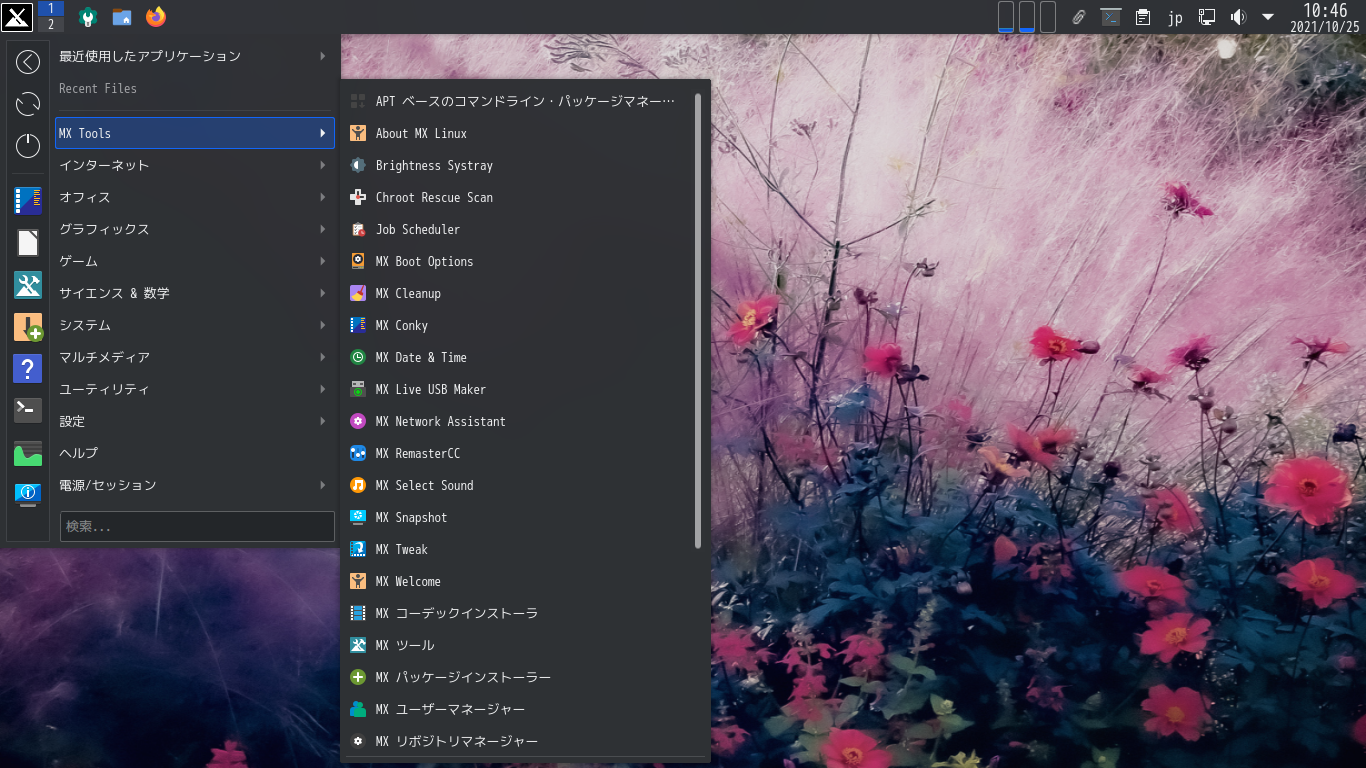
Task: Open file manager icon in top panel
Action: click(122, 17)
